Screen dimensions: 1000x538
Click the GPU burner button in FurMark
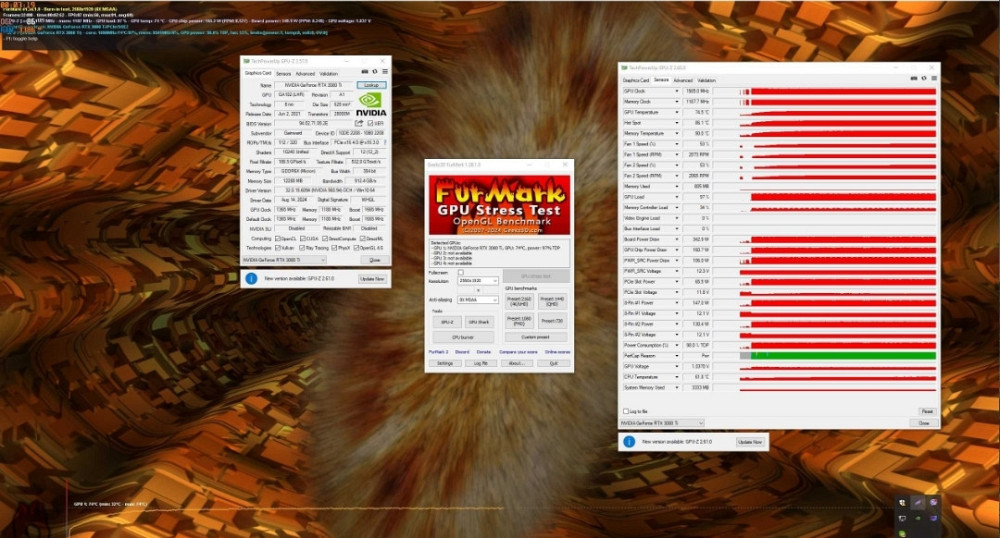click(x=461, y=337)
